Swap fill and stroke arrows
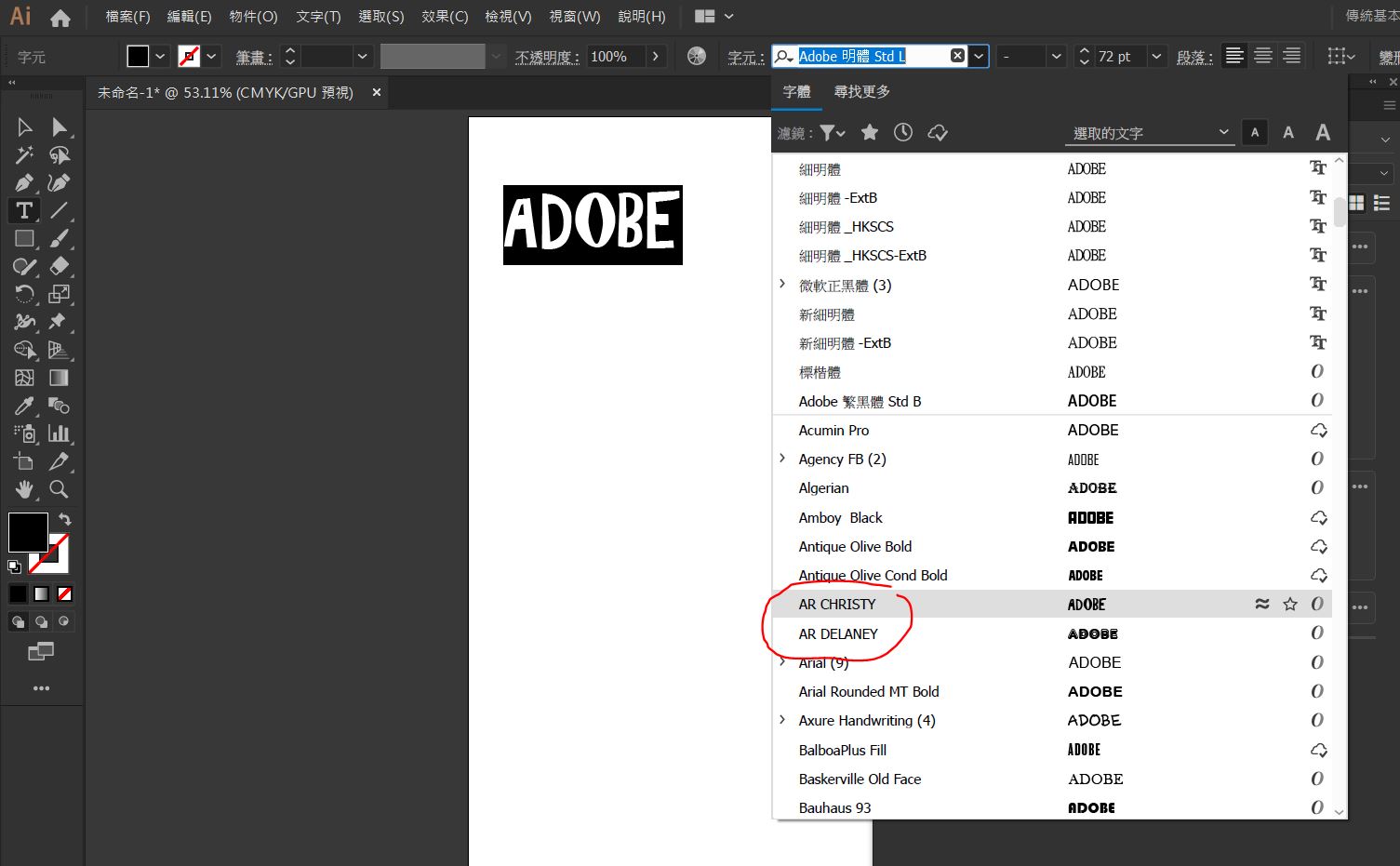The height and width of the screenshot is (866, 1400). [65, 519]
